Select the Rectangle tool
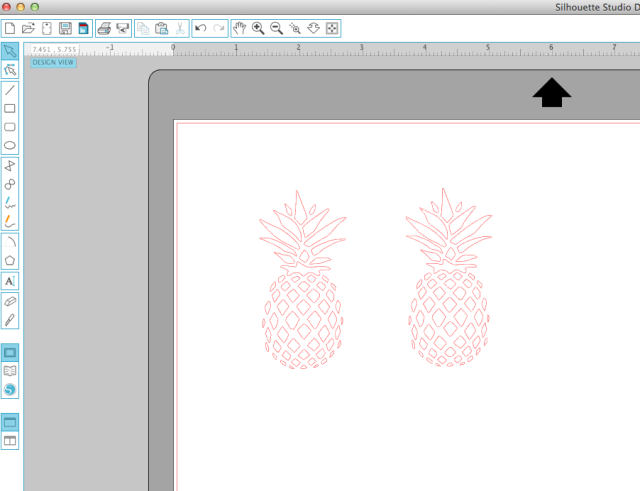The height and width of the screenshot is (491, 640). [10, 108]
